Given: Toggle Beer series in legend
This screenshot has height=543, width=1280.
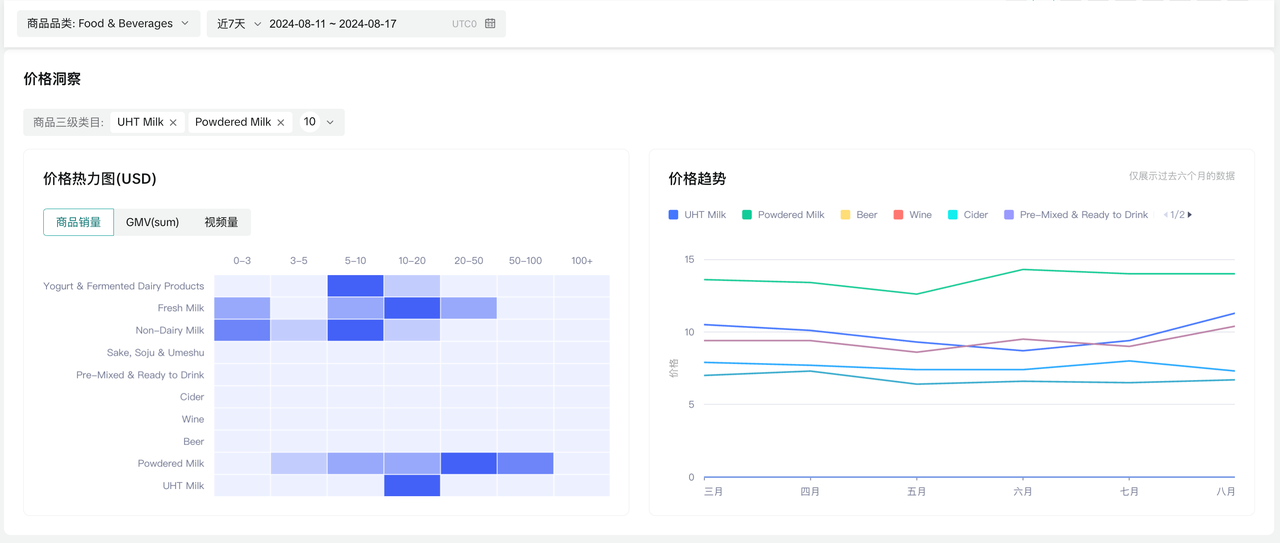Looking at the screenshot, I should [859, 215].
